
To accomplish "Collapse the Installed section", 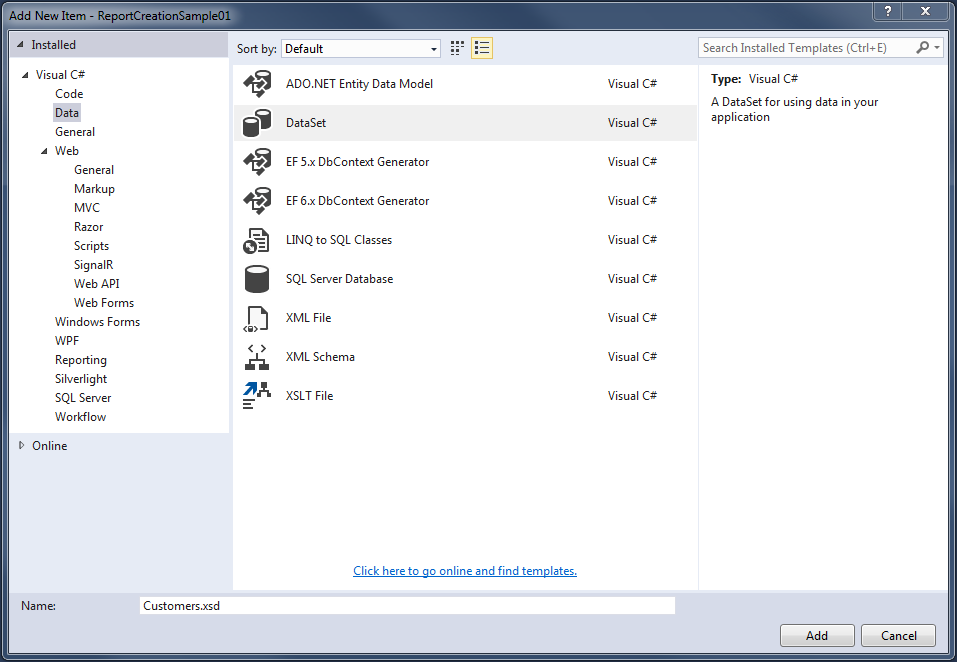I will [20, 45].
